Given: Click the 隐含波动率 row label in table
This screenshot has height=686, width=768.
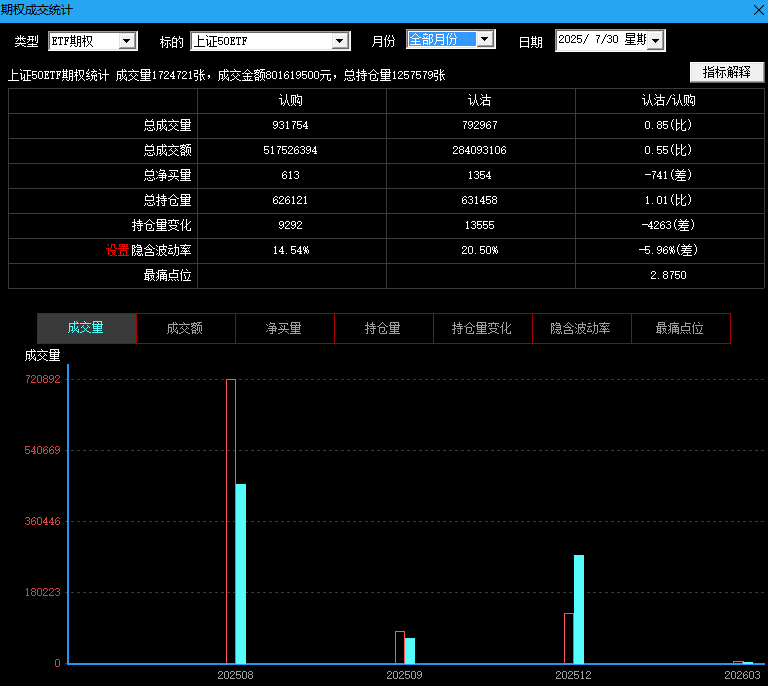Looking at the screenshot, I should (x=161, y=251).
